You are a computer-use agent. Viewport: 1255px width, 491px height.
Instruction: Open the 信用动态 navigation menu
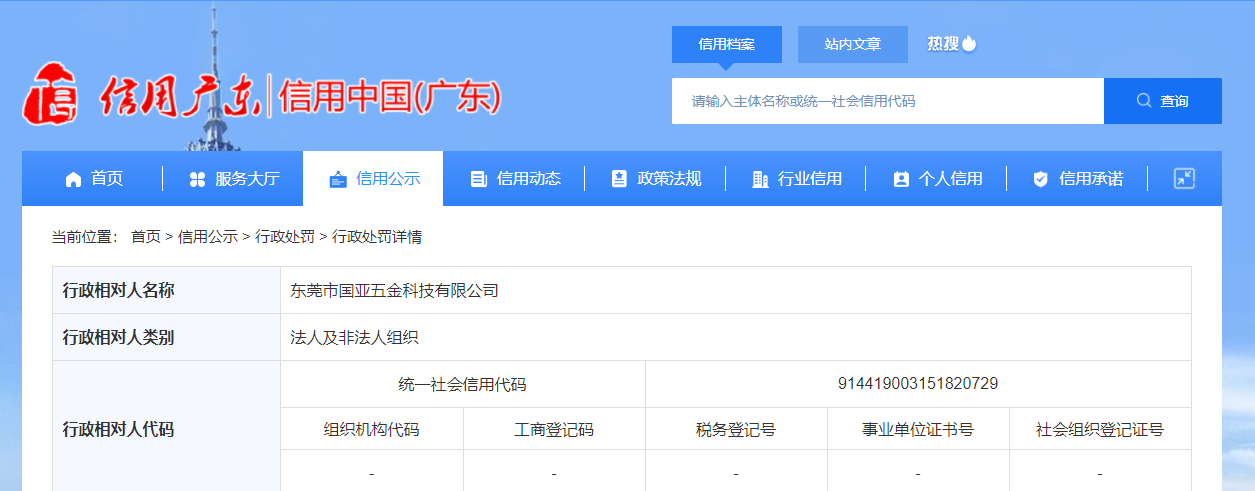coord(514,179)
